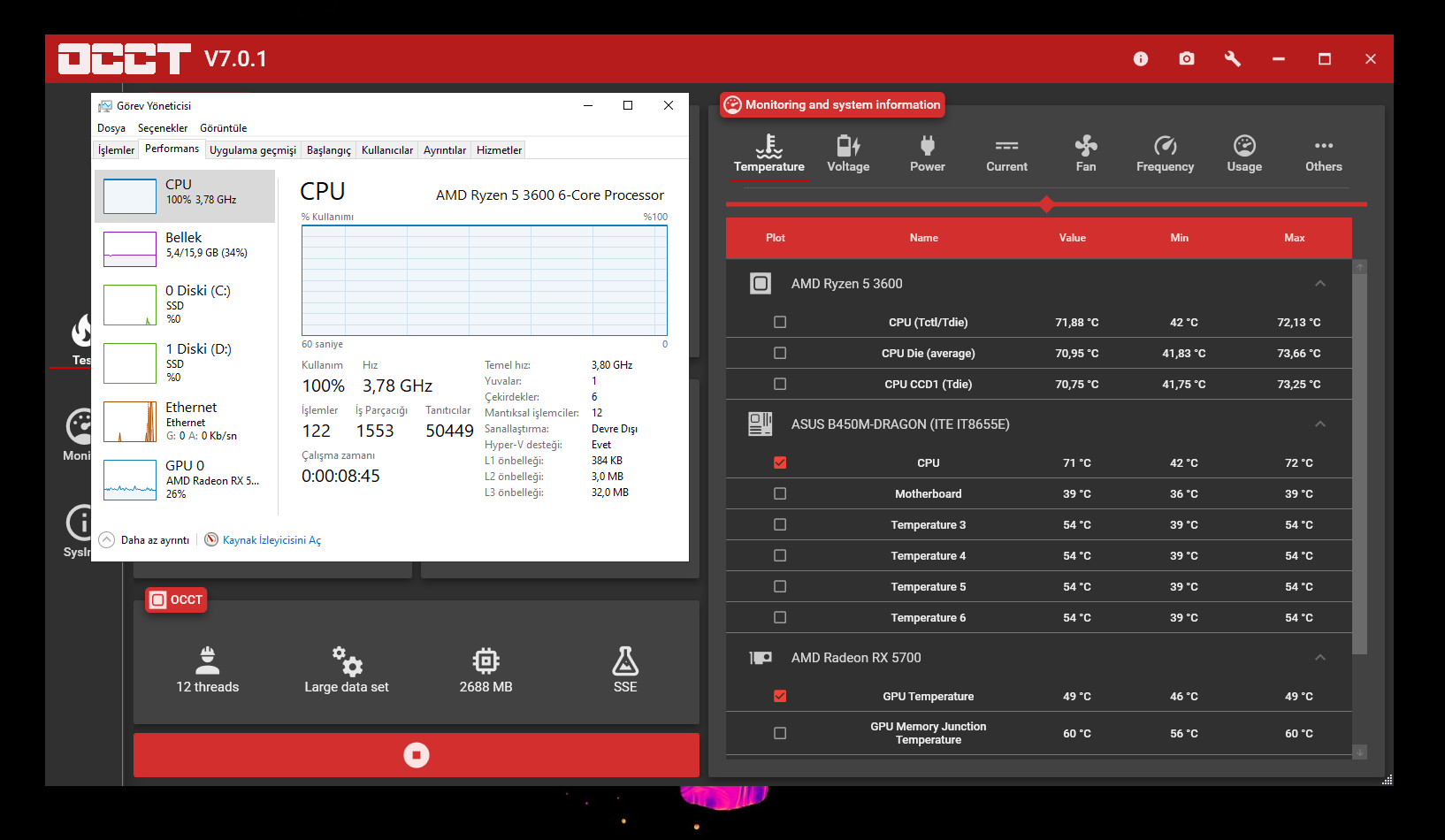1445x840 pixels.
Task: Uncheck GPU Temperature plot box
Action: pyautogui.click(x=780, y=696)
